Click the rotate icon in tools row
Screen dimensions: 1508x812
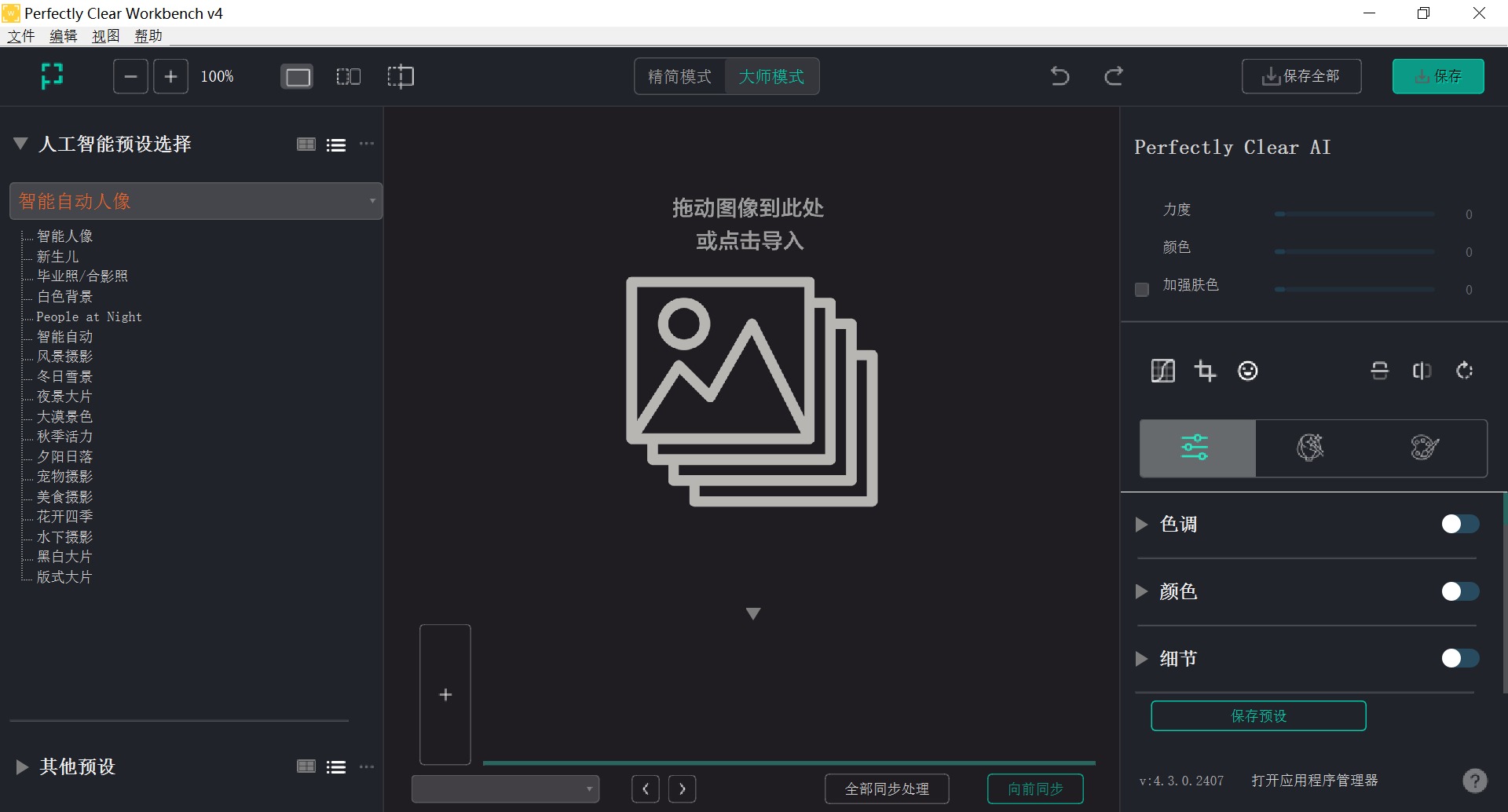point(1464,371)
